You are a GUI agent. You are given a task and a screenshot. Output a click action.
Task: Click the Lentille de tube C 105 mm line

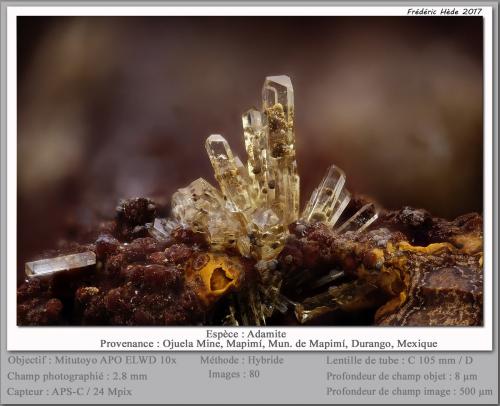[399, 360]
